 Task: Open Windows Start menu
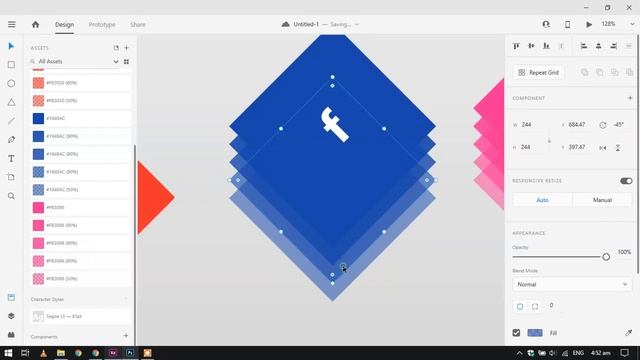coord(8,353)
